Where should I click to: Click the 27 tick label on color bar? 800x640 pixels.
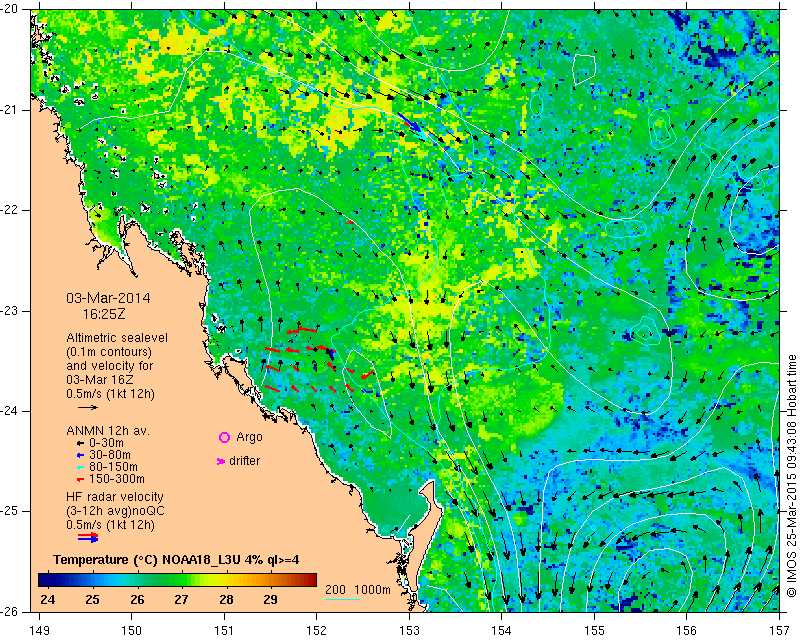[181, 599]
